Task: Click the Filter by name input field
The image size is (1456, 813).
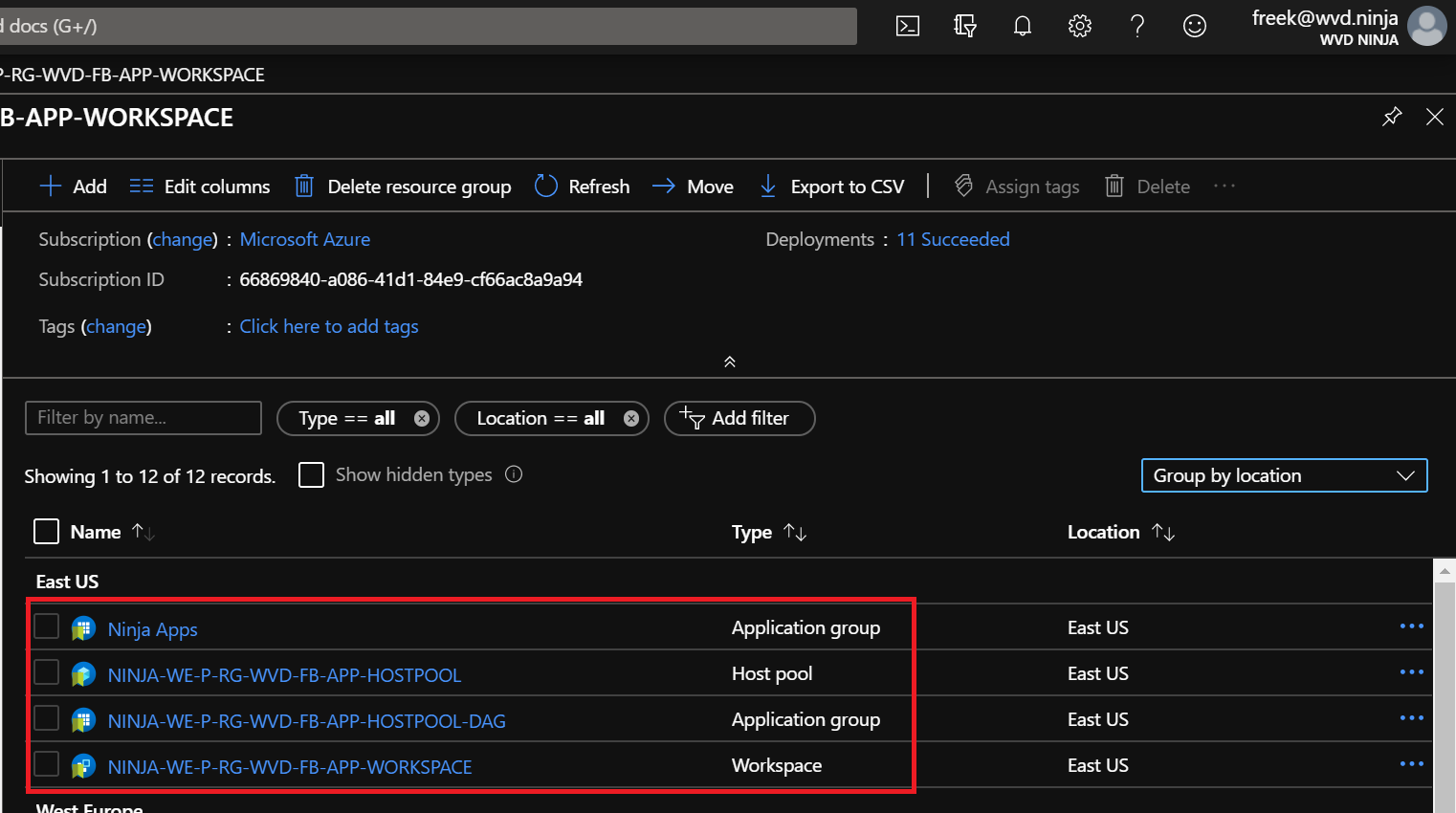Action: 143,418
